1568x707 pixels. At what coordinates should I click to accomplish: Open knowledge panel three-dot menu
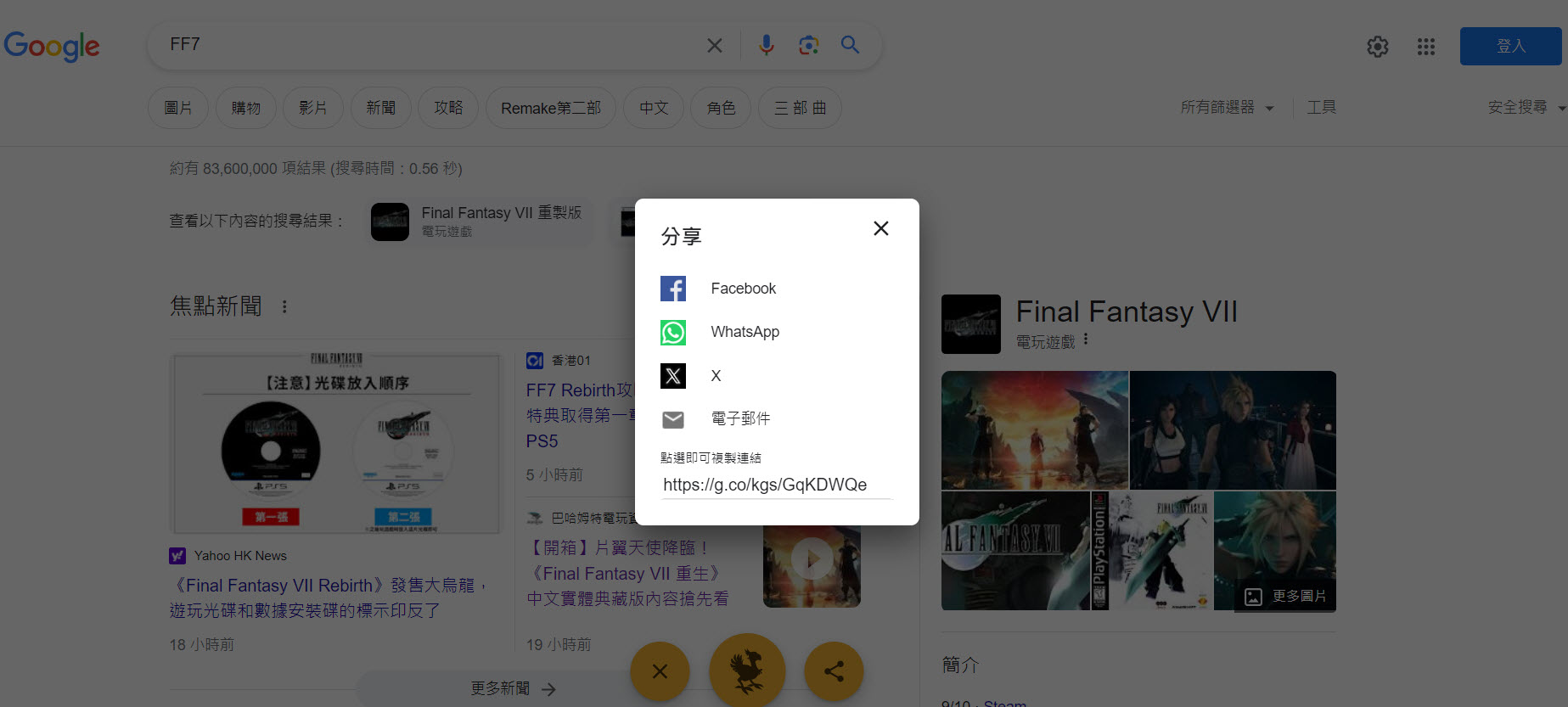point(1086,339)
